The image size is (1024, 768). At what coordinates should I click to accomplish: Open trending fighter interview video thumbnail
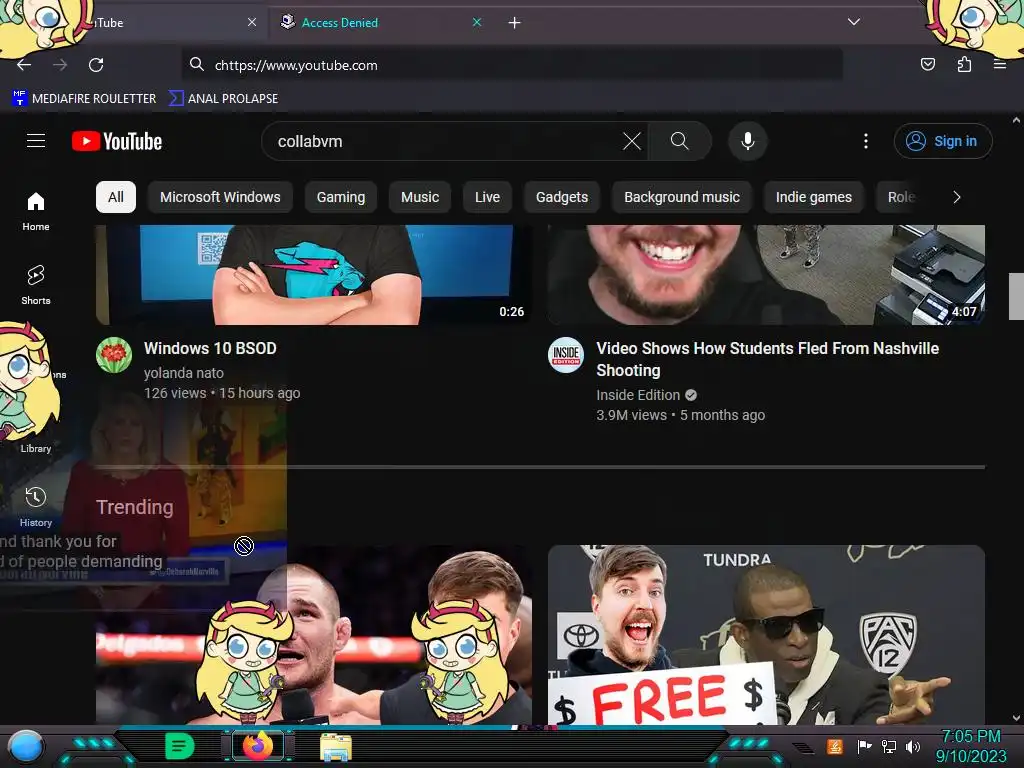pos(313,635)
